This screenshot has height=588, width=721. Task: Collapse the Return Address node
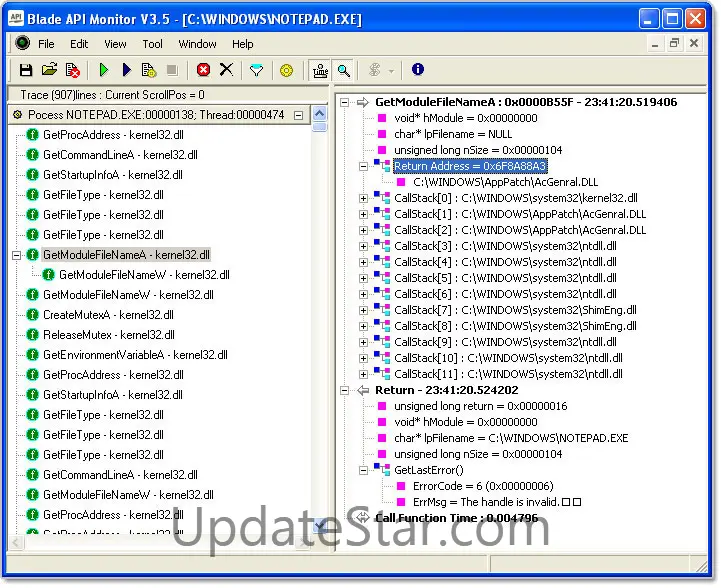(x=363, y=166)
